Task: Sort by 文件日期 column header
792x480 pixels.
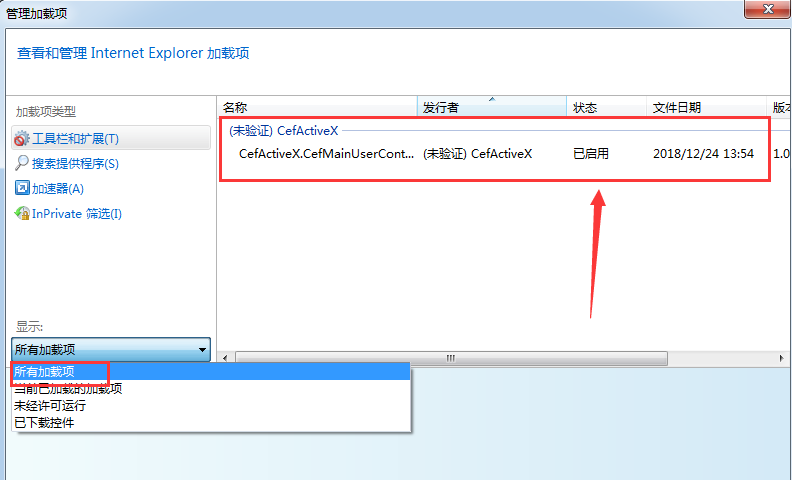Action: [706, 107]
